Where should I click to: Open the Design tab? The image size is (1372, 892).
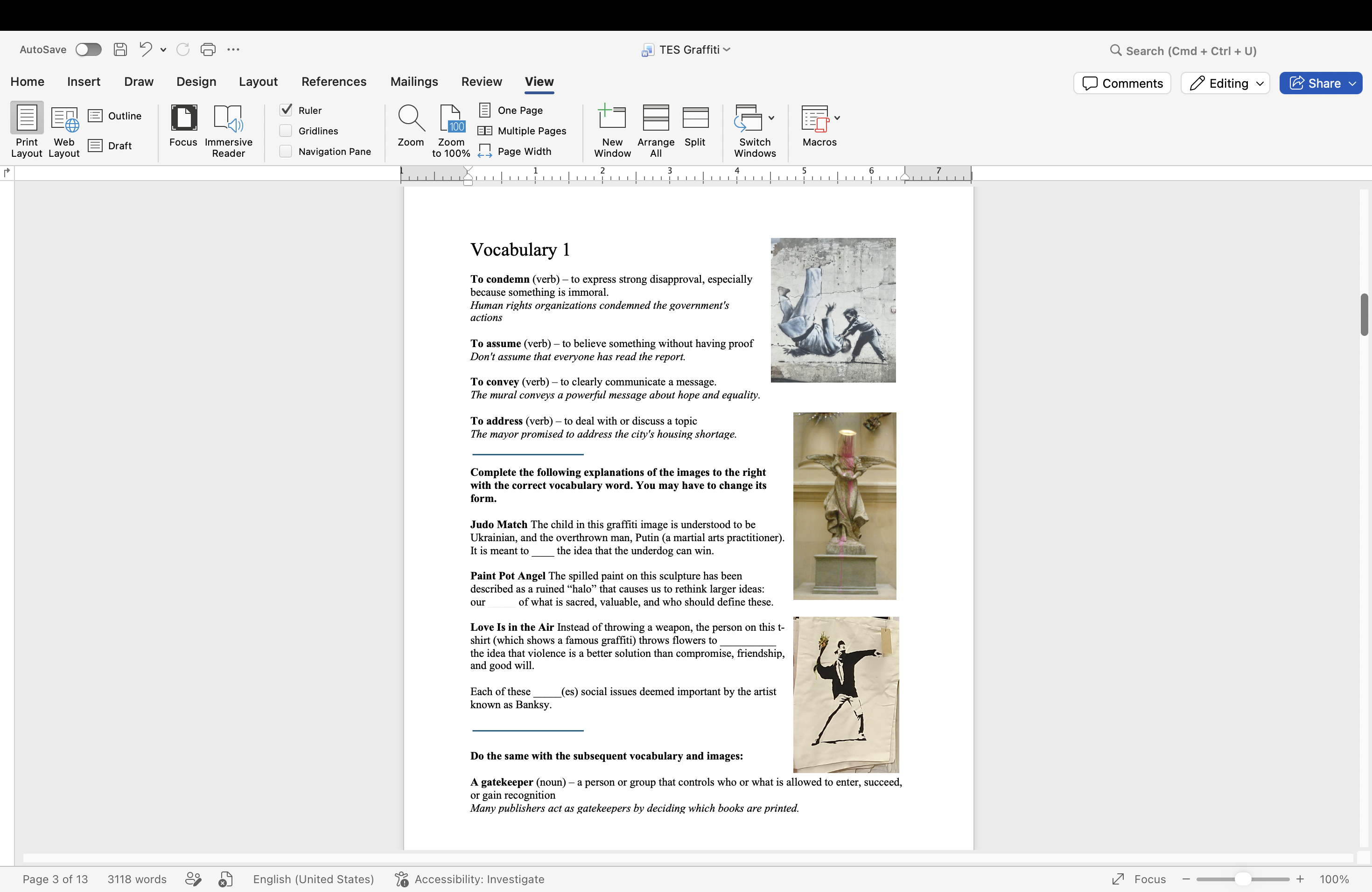(196, 82)
